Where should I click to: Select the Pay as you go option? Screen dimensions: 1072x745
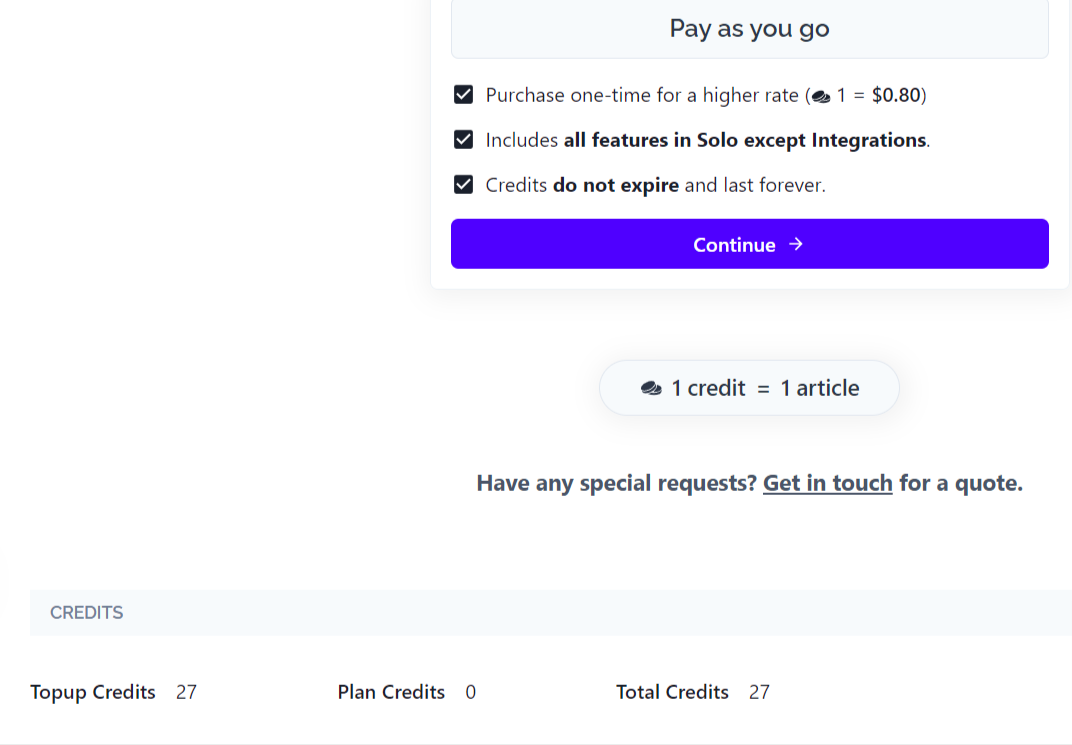pyautogui.click(x=749, y=29)
